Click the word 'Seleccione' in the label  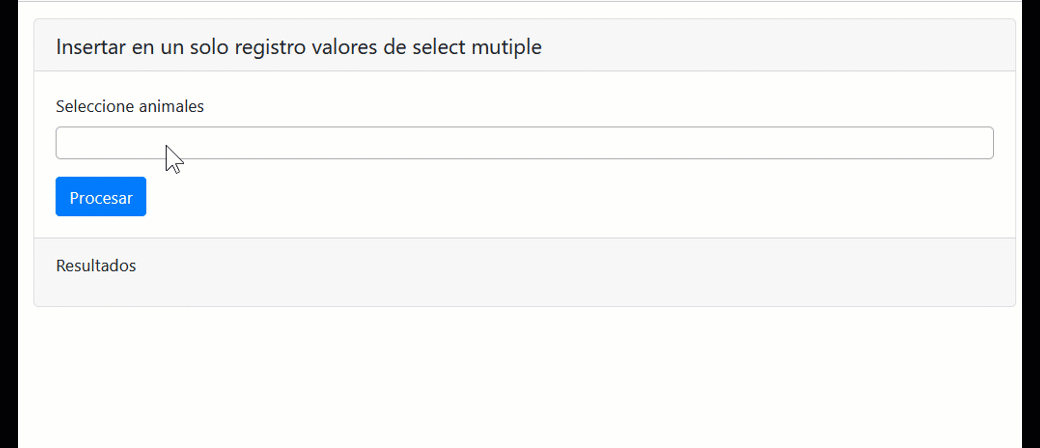tap(94, 106)
